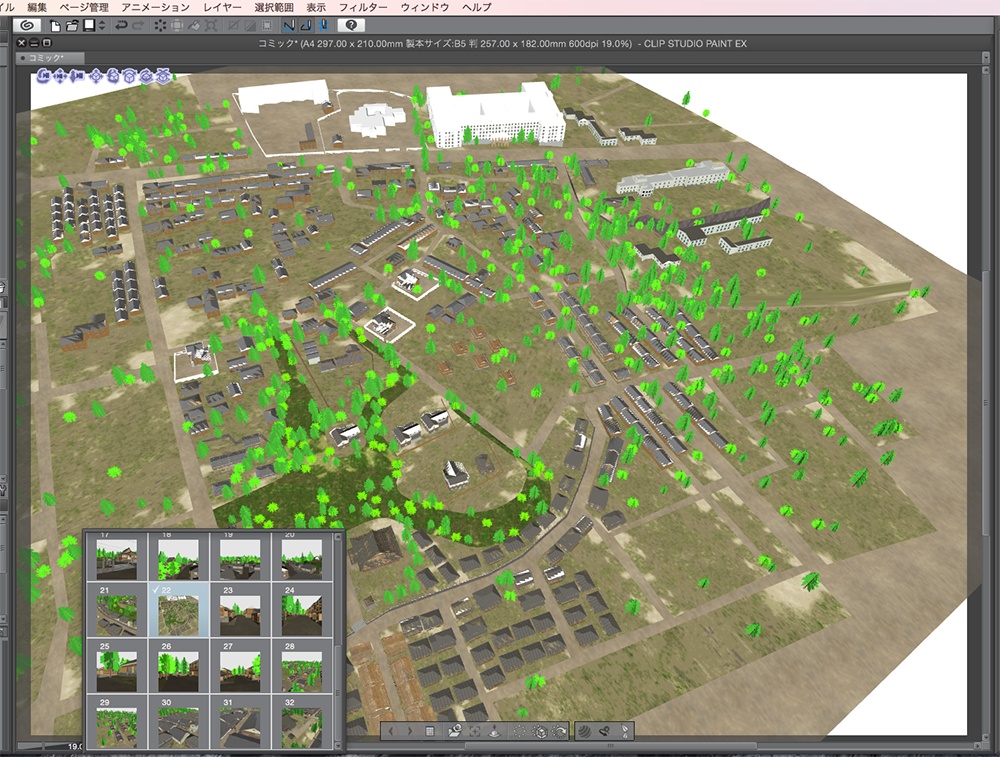The width and height of the screenshot is (1000, 757).
Task: Select the camera forward-back manipulator icon
Action: click(77, 76)
